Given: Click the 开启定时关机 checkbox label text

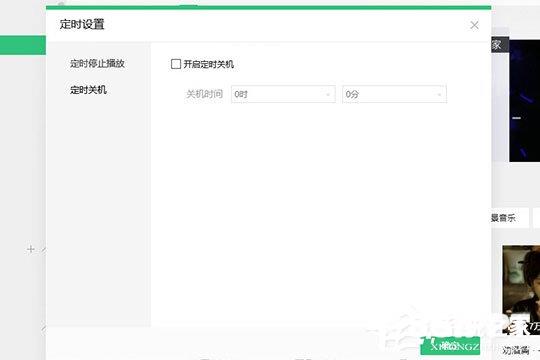Looking at the screenshot, I should [x=209, y=64].
